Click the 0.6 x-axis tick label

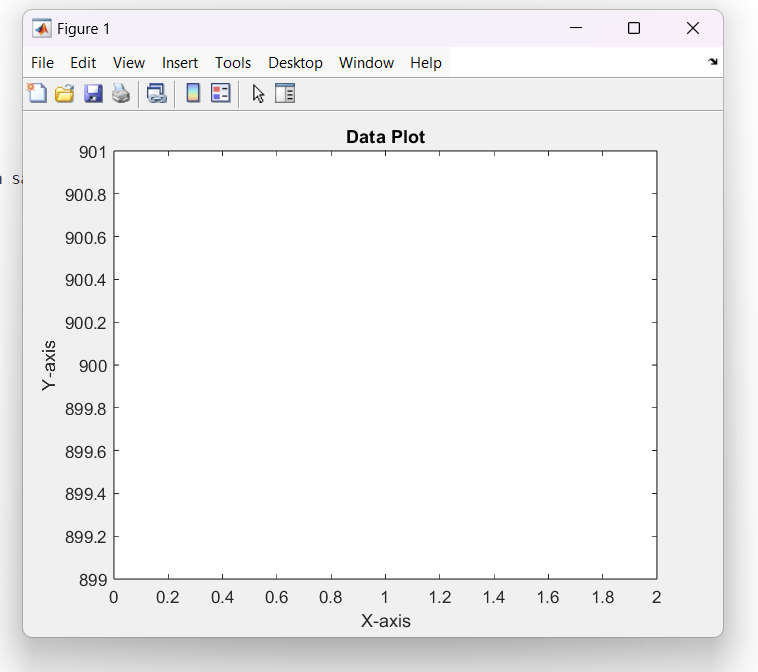tap(277, 598)
